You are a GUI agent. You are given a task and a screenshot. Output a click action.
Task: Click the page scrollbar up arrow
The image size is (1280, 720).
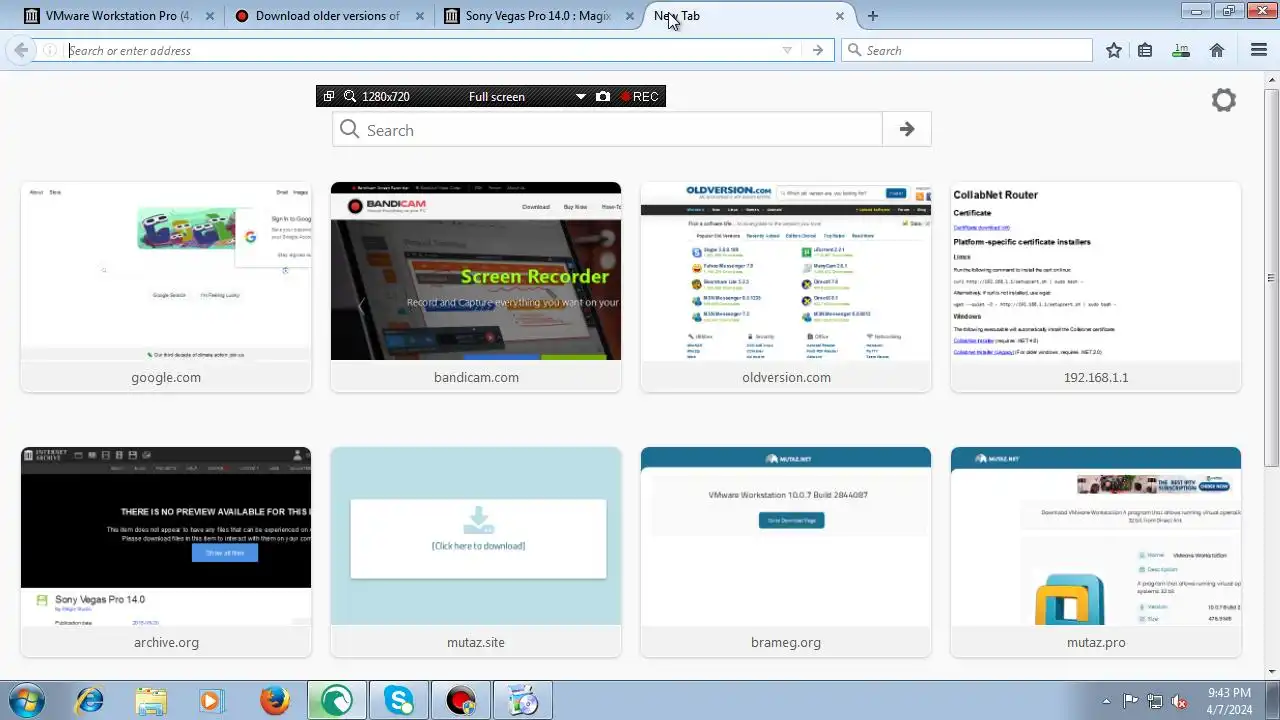[x=1272, y=79]
